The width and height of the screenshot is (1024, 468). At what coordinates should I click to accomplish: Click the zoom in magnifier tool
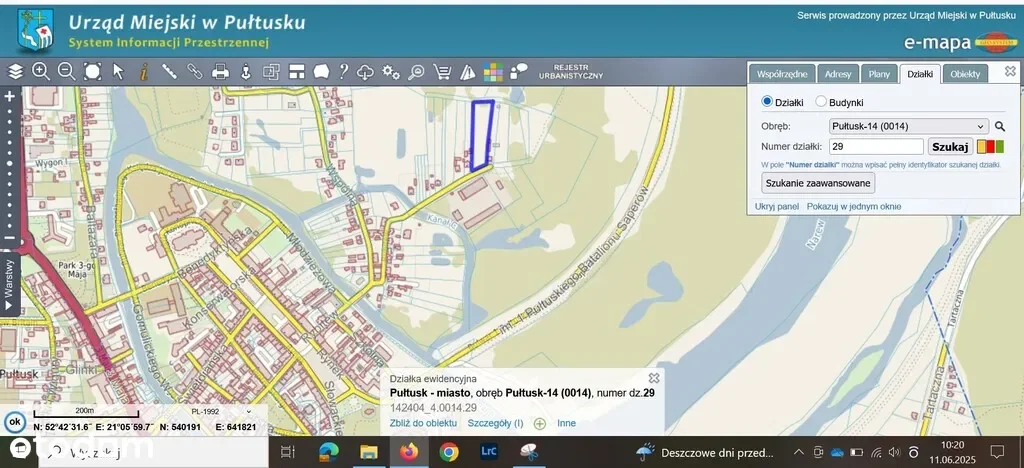coord(41,71)
